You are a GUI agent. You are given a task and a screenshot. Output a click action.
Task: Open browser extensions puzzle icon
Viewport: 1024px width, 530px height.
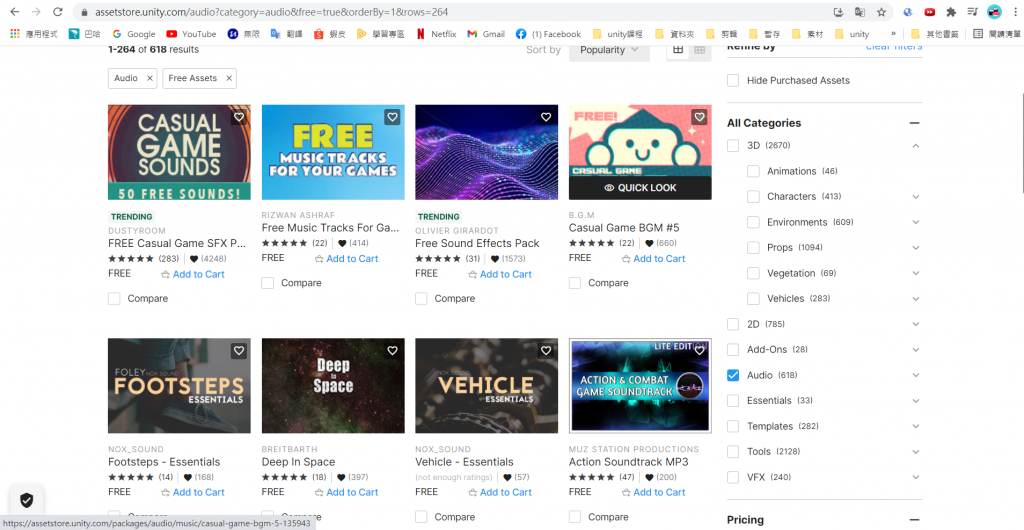(x=951, y=12)
